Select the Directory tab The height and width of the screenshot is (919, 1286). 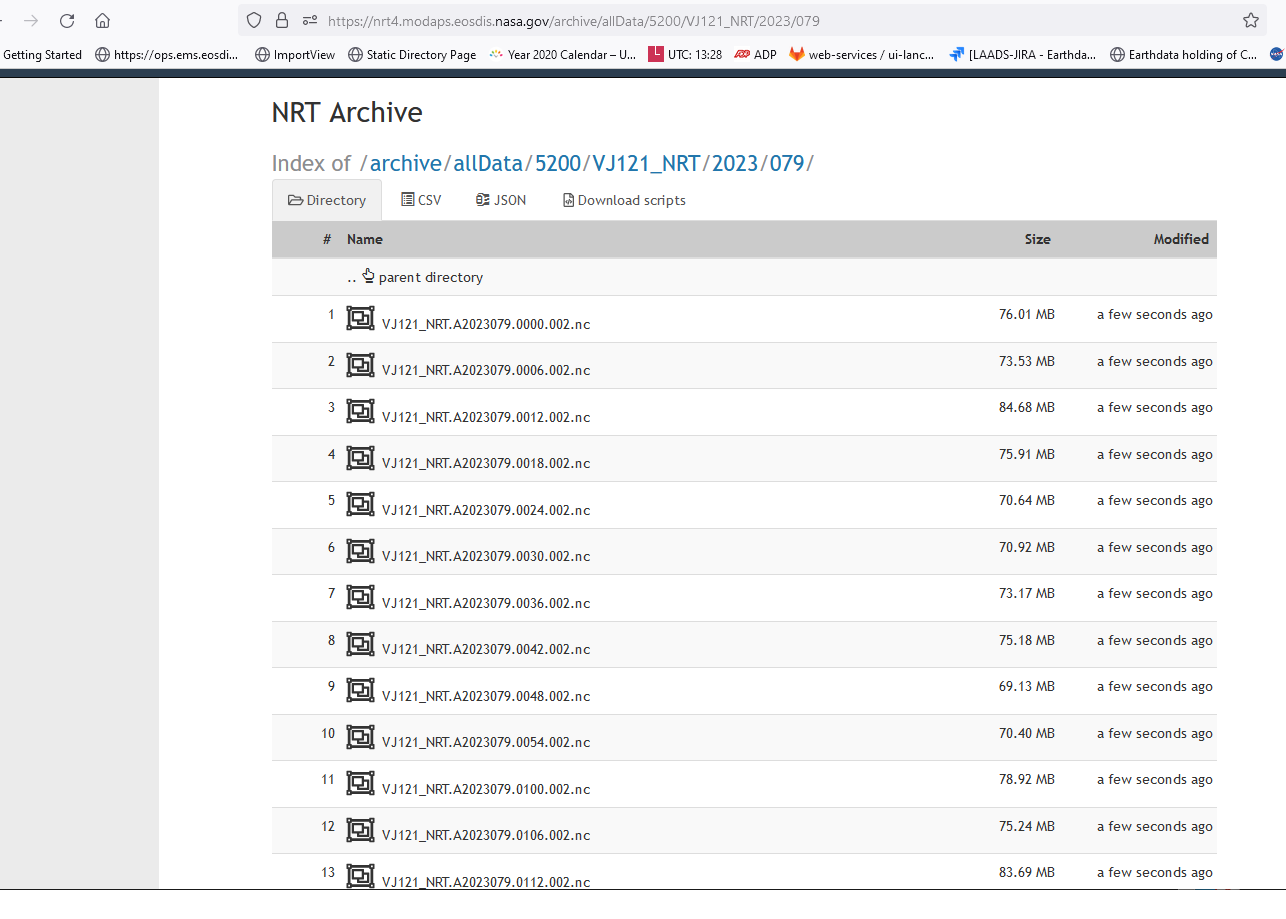[327, 200]
